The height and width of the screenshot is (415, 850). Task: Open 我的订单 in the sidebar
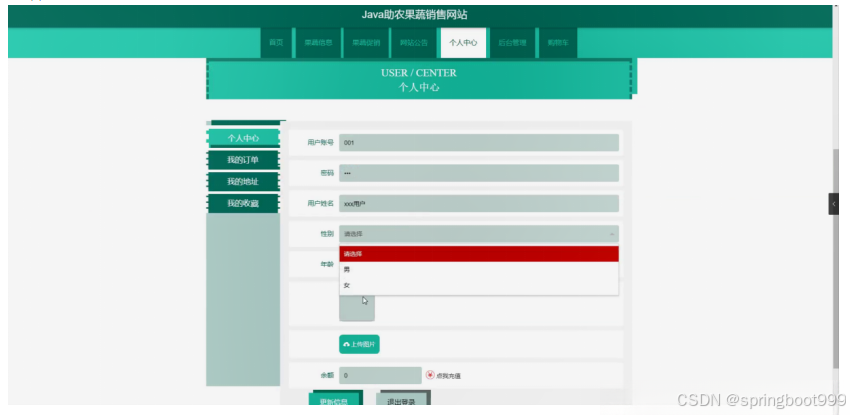coord(243,160)
